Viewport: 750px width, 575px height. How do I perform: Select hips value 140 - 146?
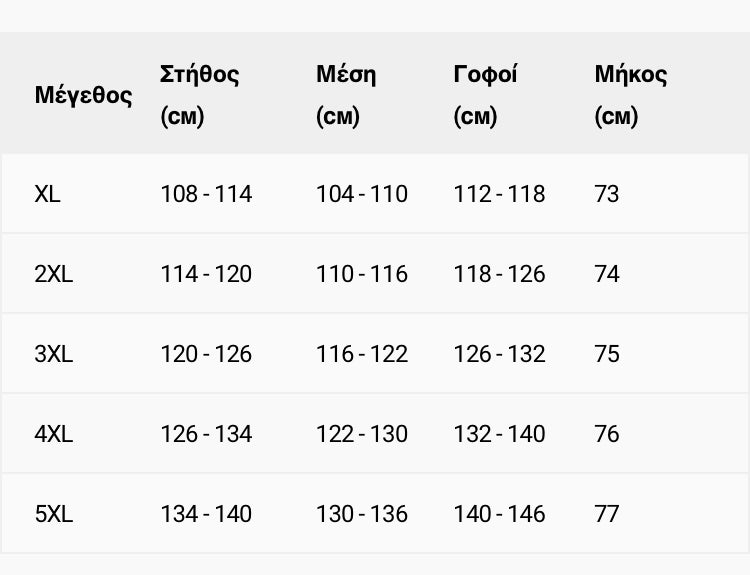pyautogui.click(x=499, y=514)
